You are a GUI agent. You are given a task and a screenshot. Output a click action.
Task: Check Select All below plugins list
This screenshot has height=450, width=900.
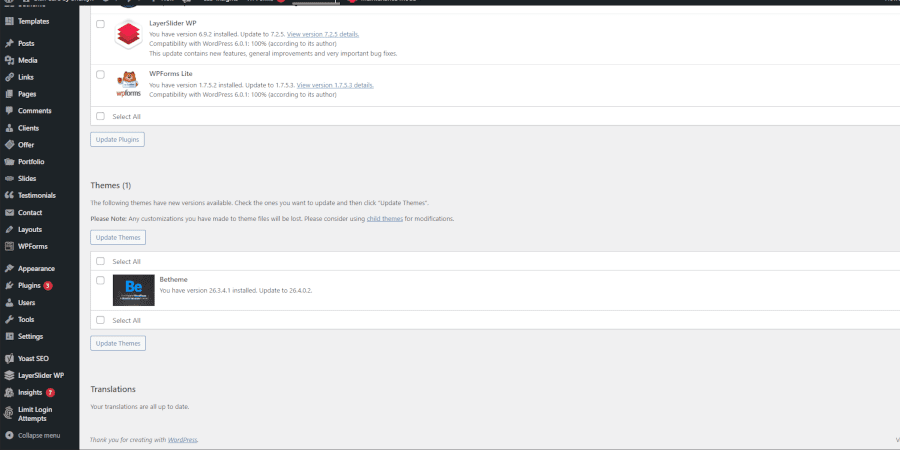[x=100, y=117]
